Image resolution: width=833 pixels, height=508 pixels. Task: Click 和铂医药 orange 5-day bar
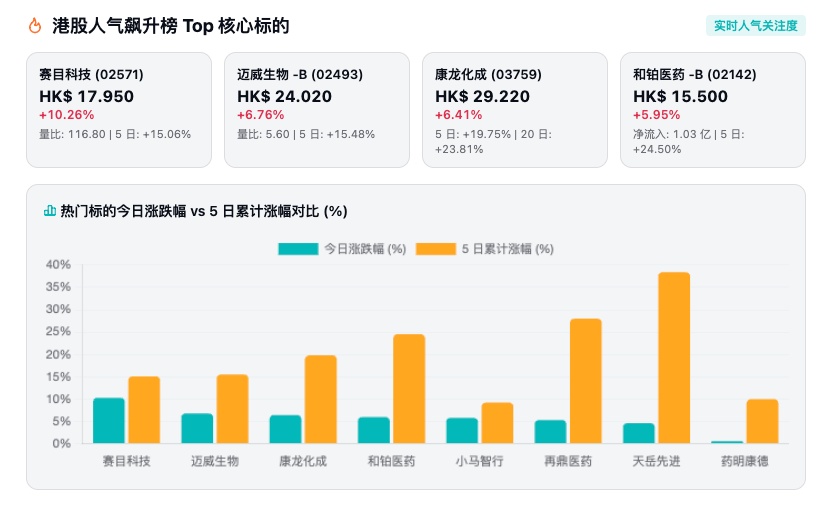tap(409, 388)
